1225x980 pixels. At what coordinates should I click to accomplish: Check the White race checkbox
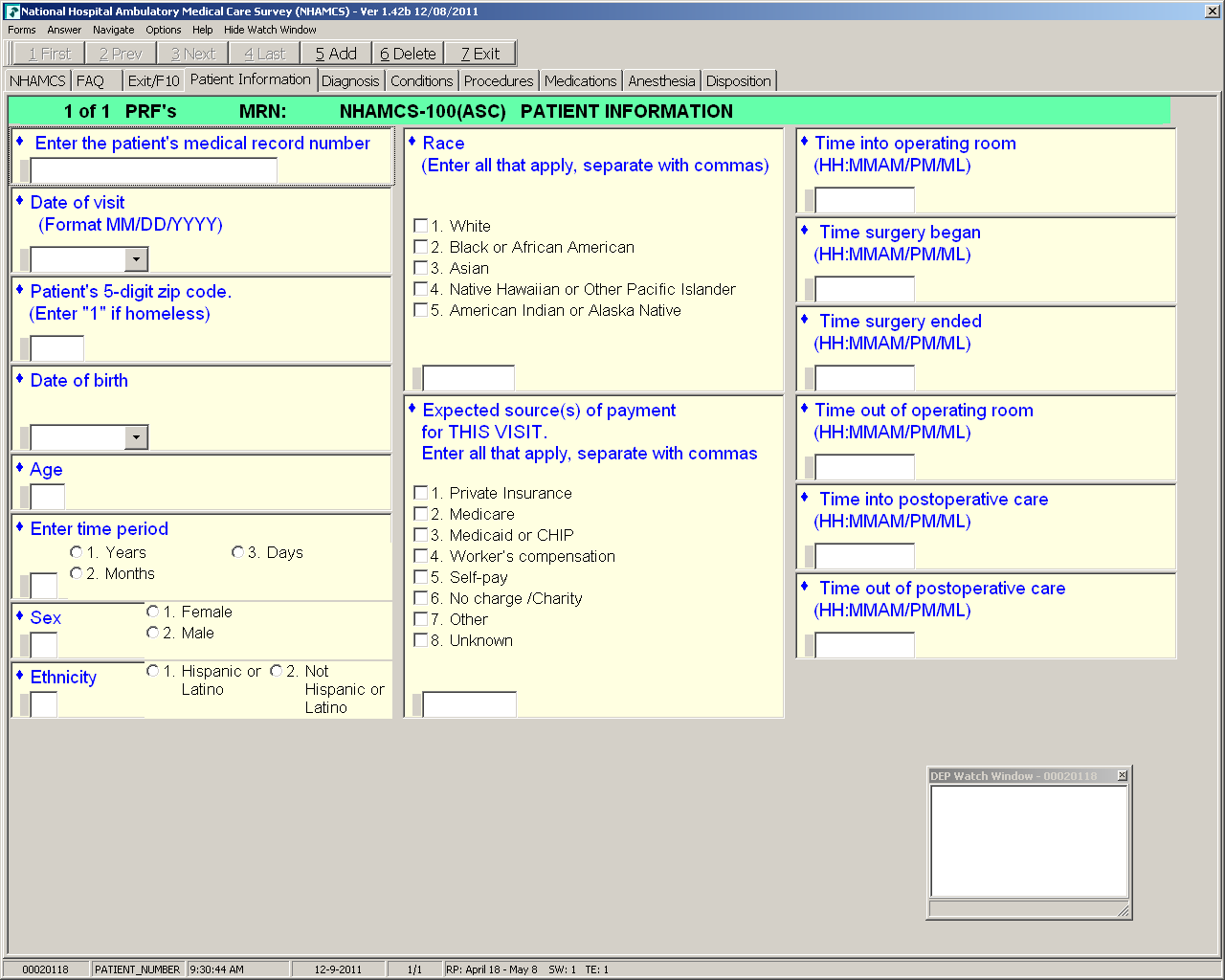point(420,226)
